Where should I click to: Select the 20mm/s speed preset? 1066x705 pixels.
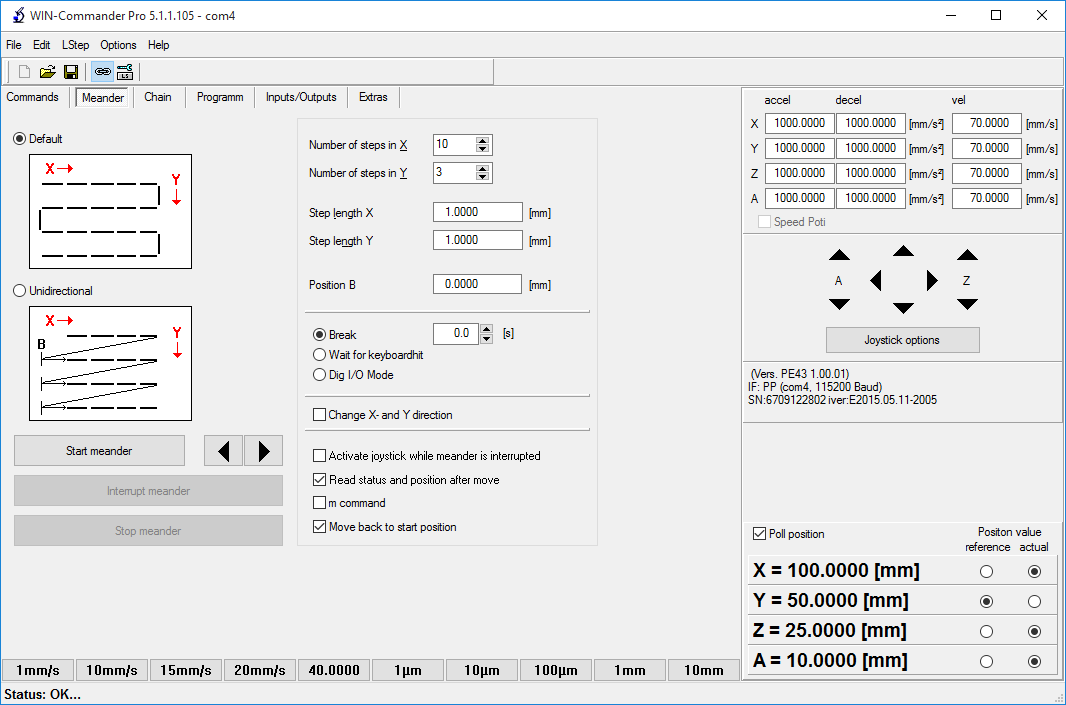click(260, 670)
